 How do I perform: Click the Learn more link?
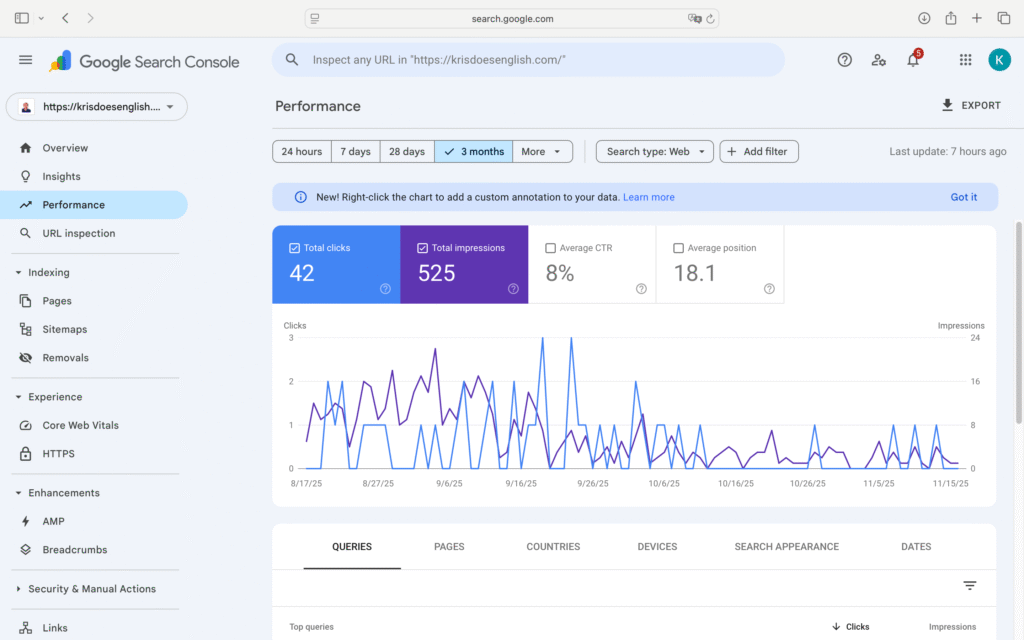pyautogui.click(x=648, y=197)
